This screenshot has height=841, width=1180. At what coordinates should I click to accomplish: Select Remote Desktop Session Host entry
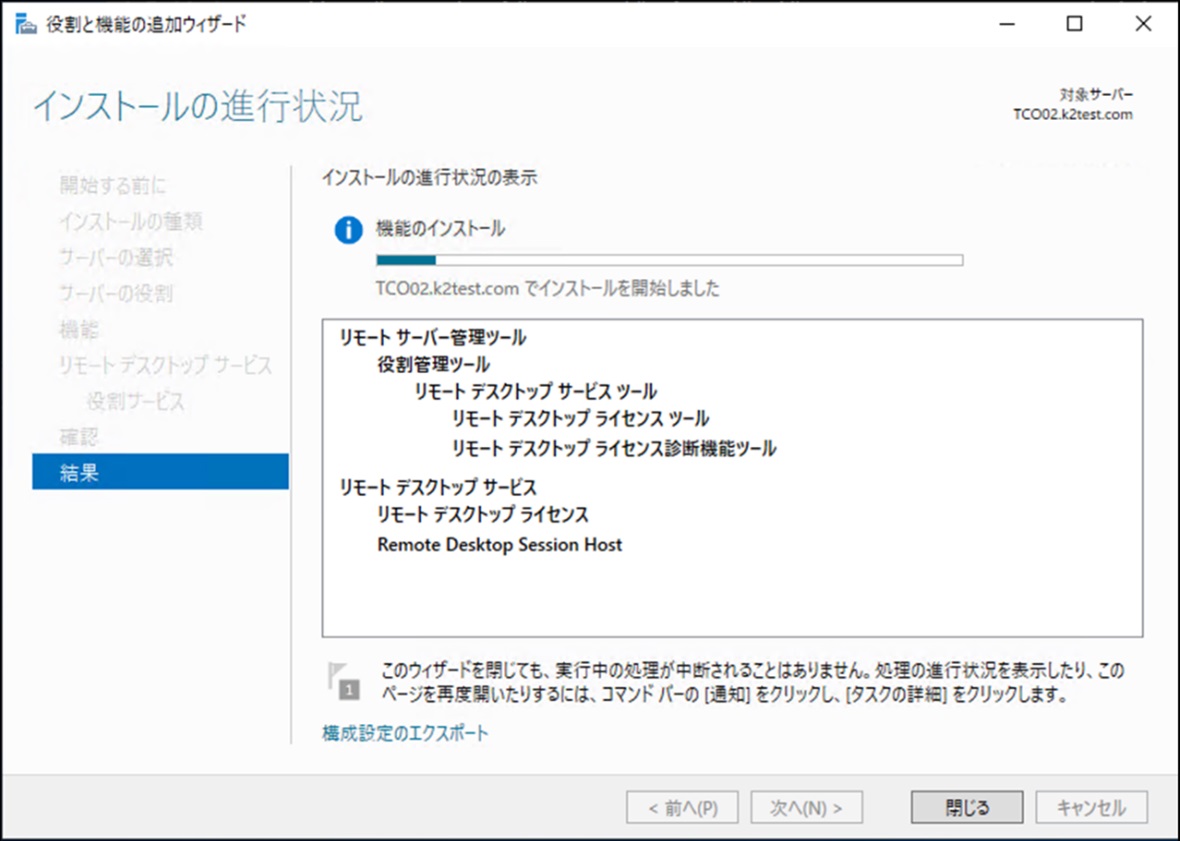coord(499,545)
